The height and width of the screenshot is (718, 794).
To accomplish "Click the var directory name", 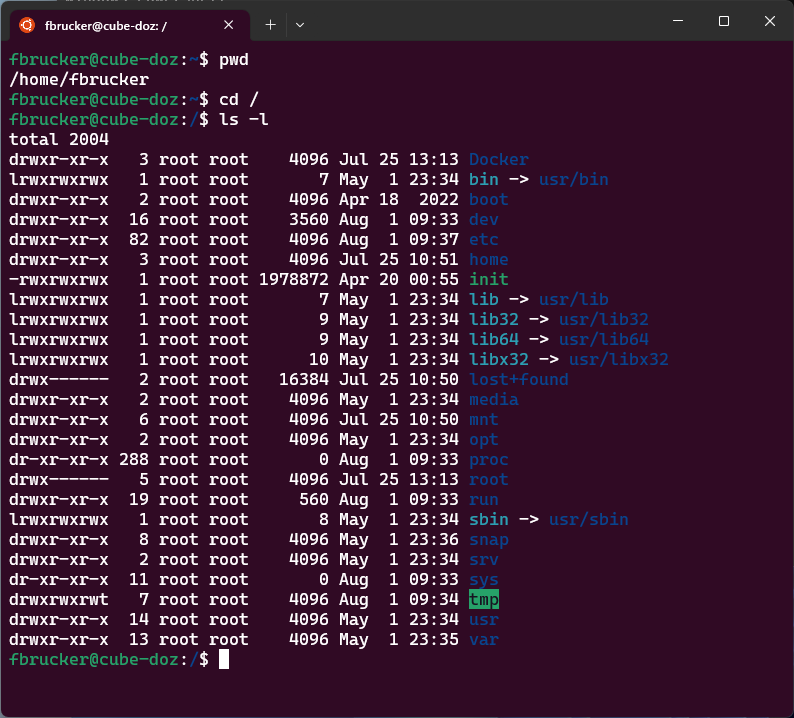I will click(x=484, y=640).
